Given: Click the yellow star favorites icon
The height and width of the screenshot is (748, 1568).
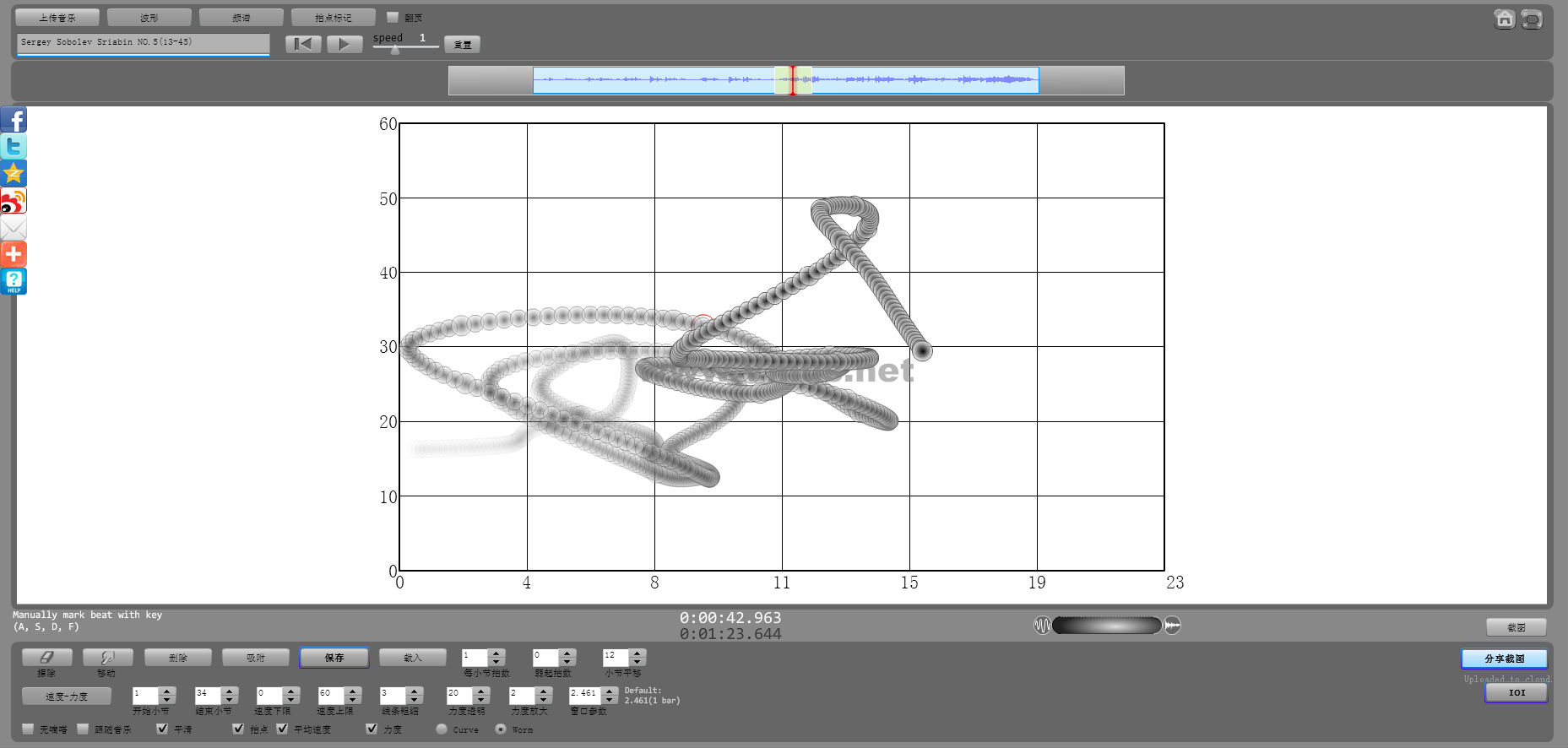Looking at the screenshot, I should click(x=14, y=173).
